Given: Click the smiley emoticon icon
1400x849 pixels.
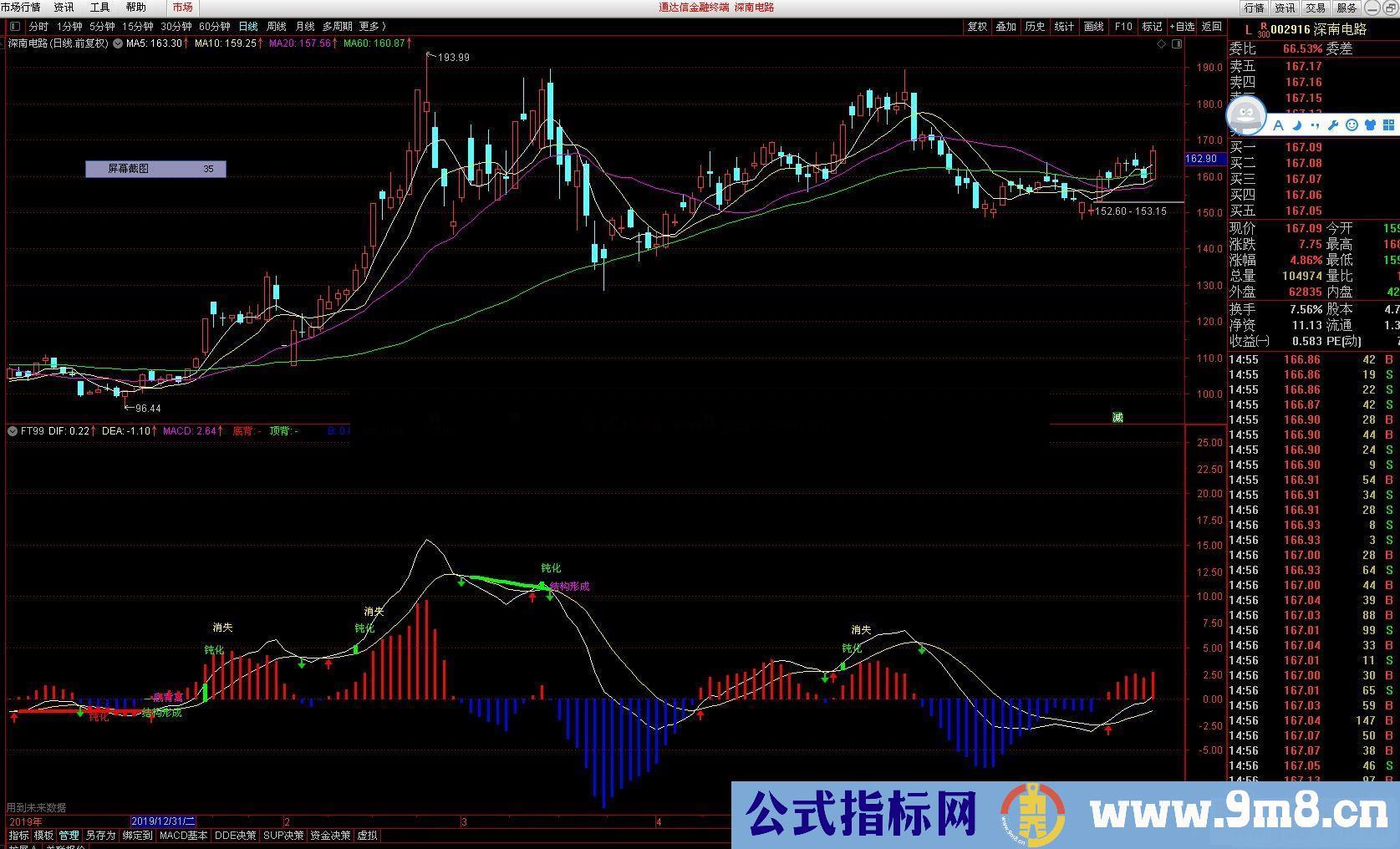Looking at the screenshot, I should click(x=1352, y=125).
